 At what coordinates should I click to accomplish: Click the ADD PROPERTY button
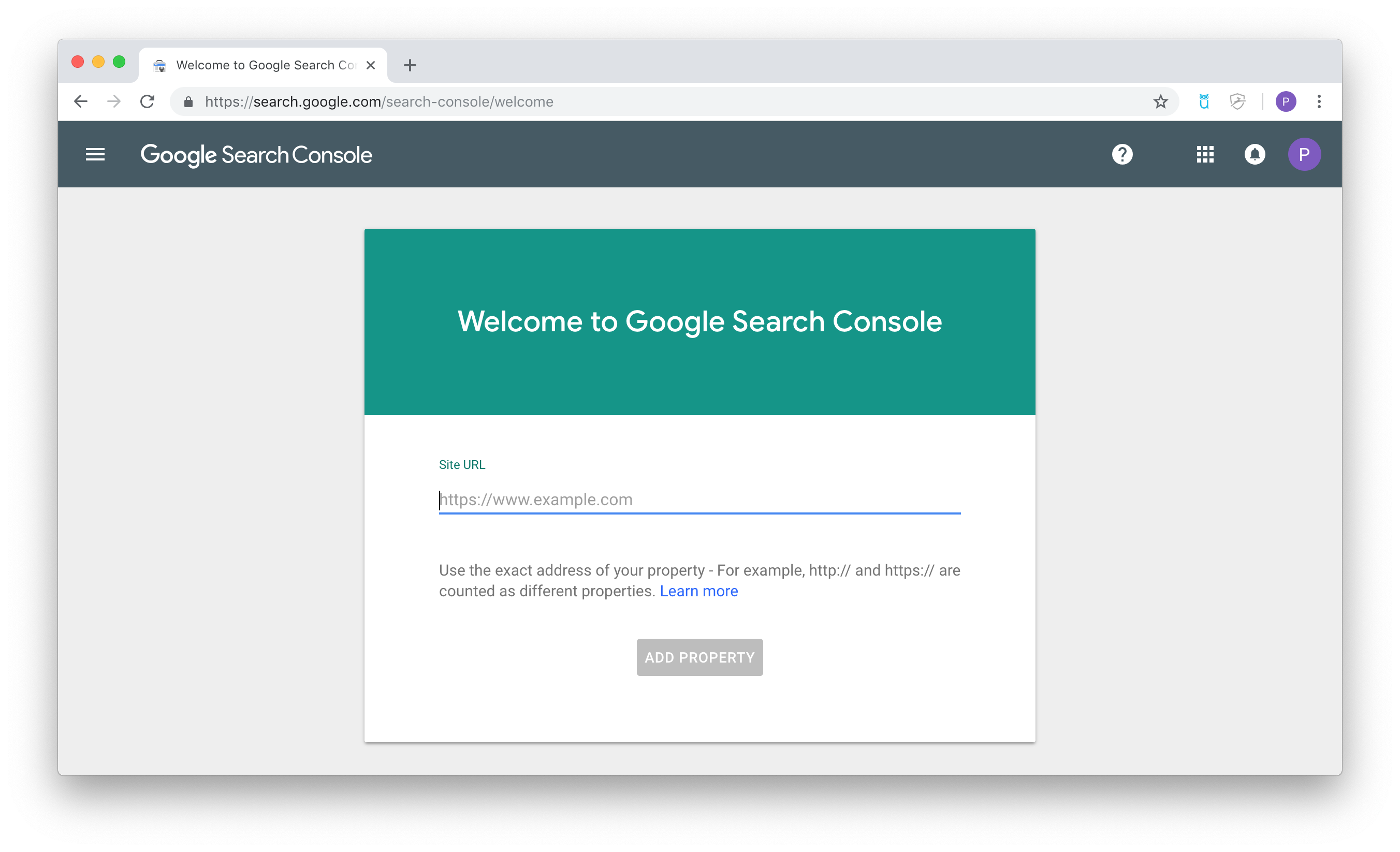tap(699, 657)
